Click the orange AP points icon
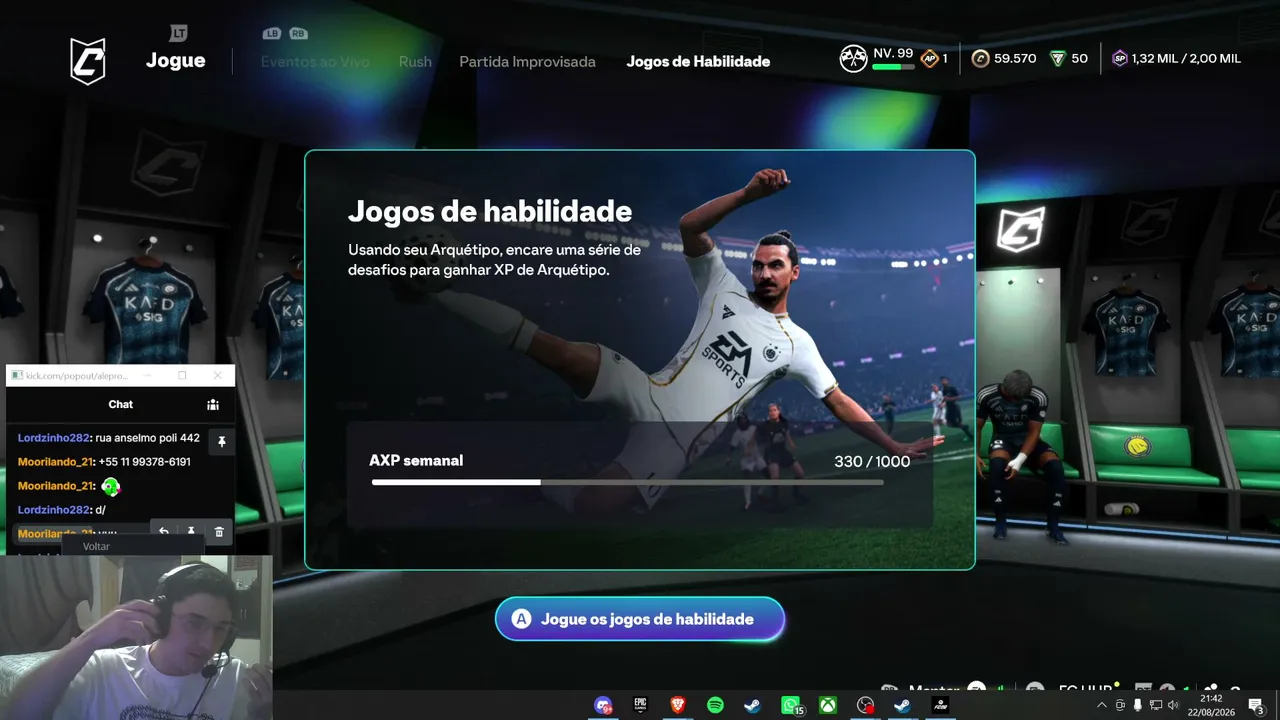 929,59
